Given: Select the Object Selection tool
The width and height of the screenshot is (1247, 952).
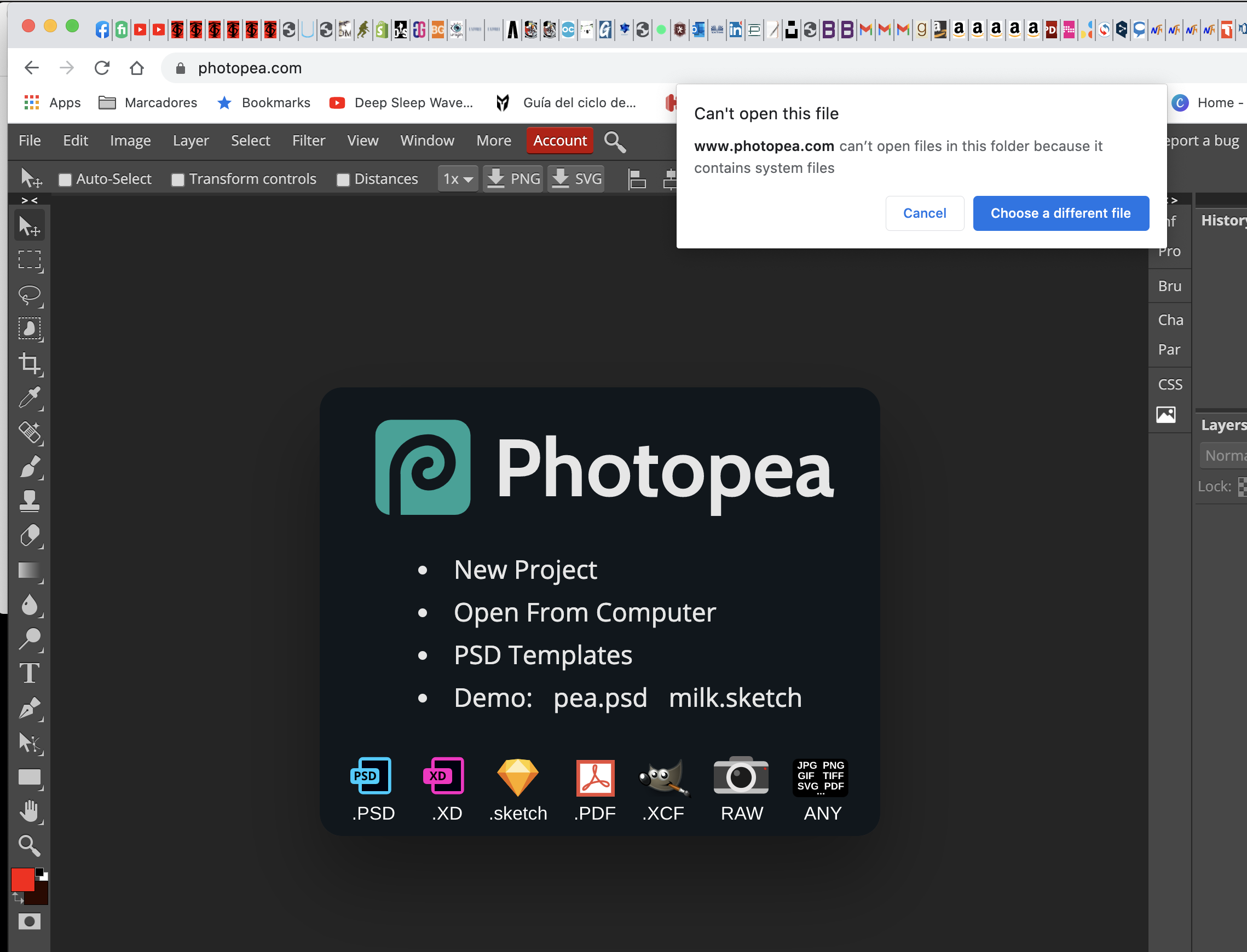Looking at the screenshot, I should coord(30,329).
